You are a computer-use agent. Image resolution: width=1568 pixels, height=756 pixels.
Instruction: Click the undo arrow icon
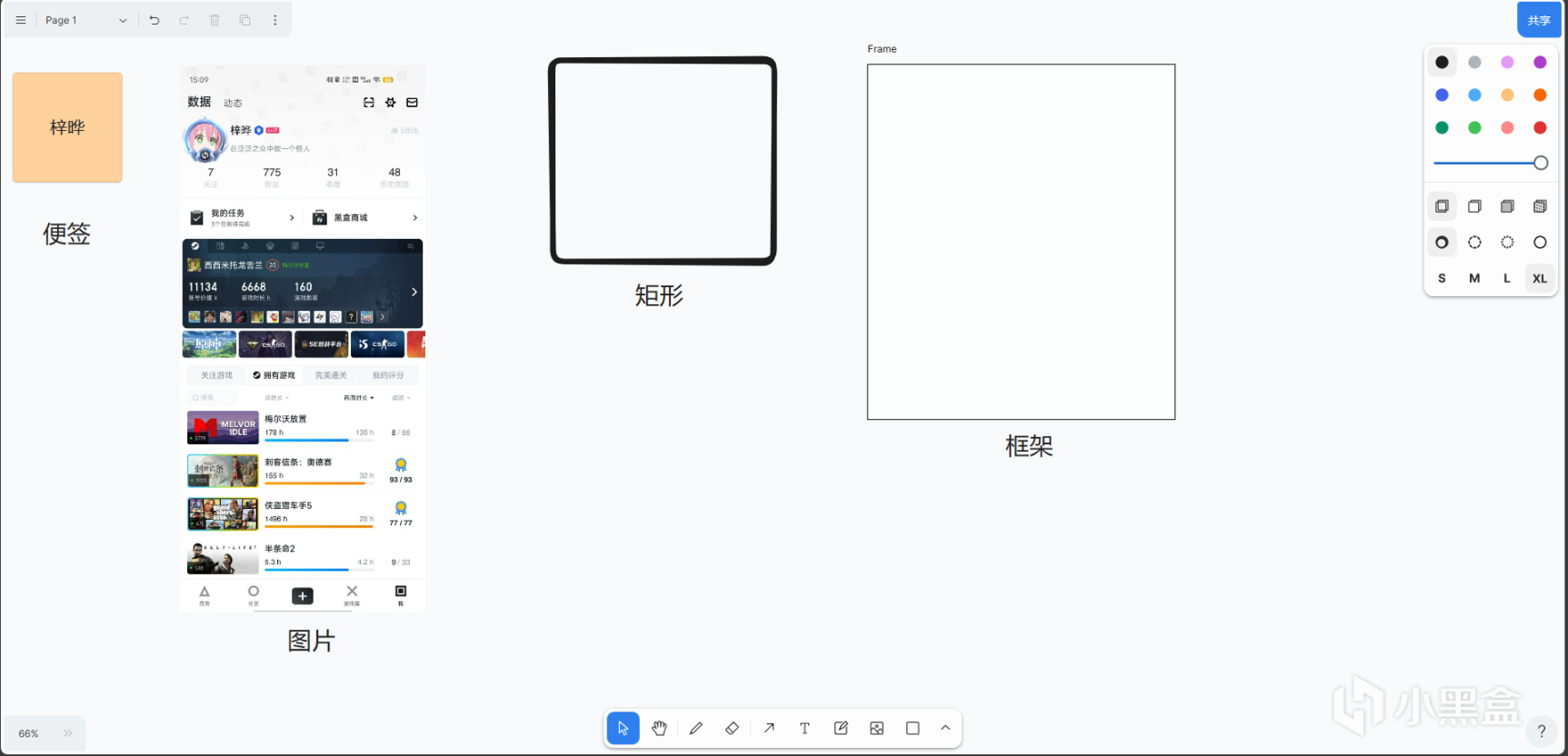(x=155, y=20)
